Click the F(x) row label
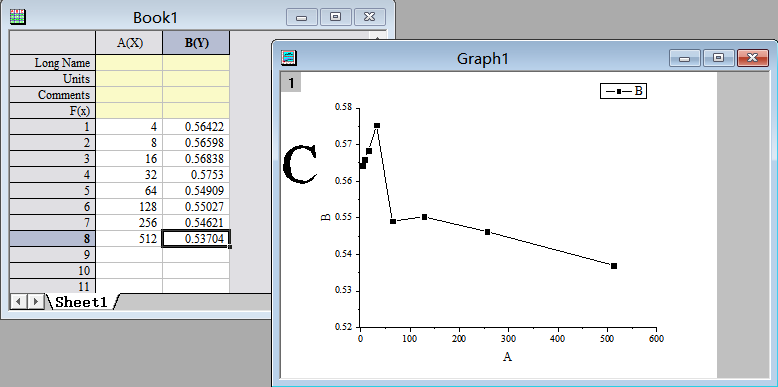This screenshot has width=778, height=387. tap(53, 111)
